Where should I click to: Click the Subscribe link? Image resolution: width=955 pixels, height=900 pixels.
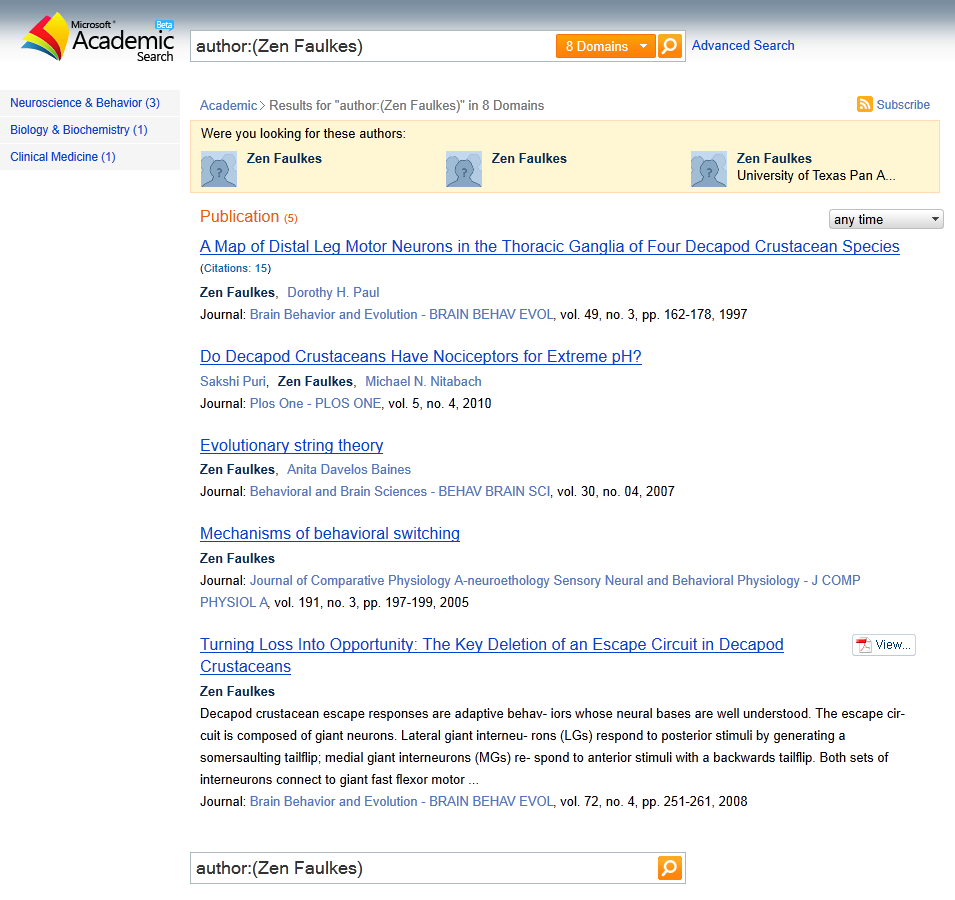[x=903, y=104]
